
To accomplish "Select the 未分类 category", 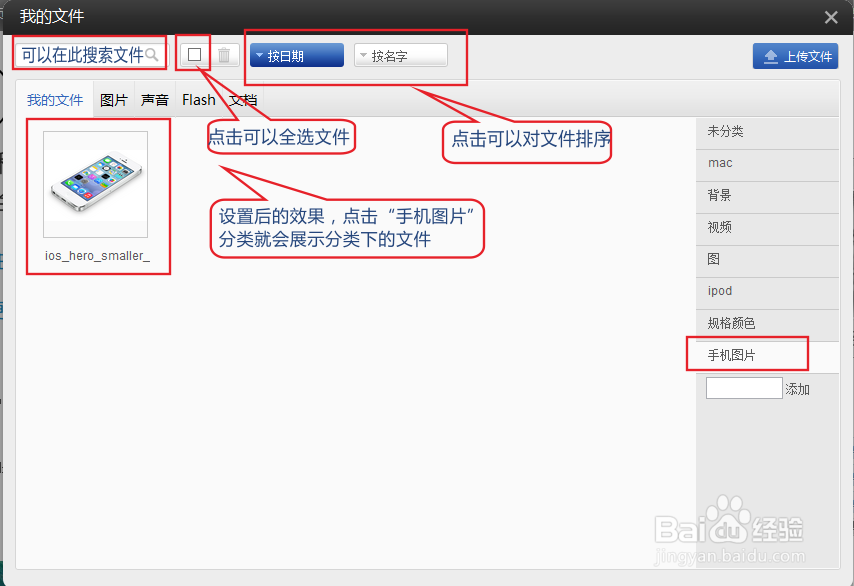I will pos(767,131).
